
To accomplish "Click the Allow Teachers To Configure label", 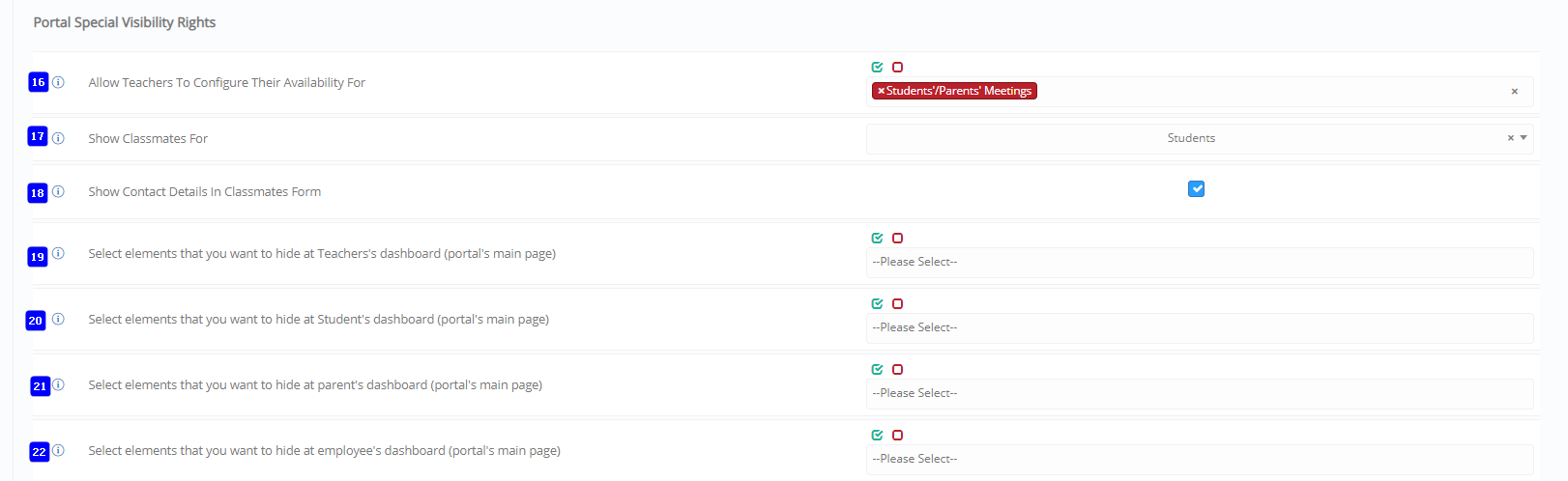I will (226, 82).
